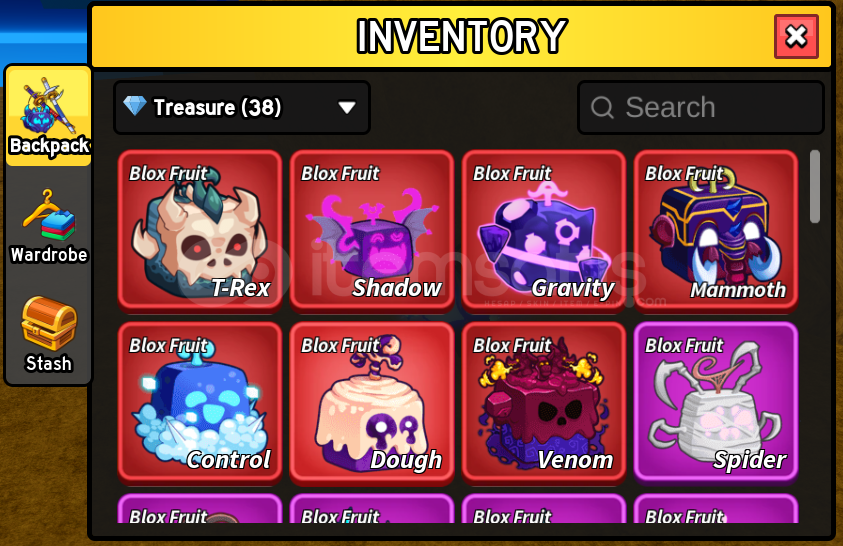Click the blue diamond Treasure icon
This screenshot has width=843, height=546.
(134, 106)
